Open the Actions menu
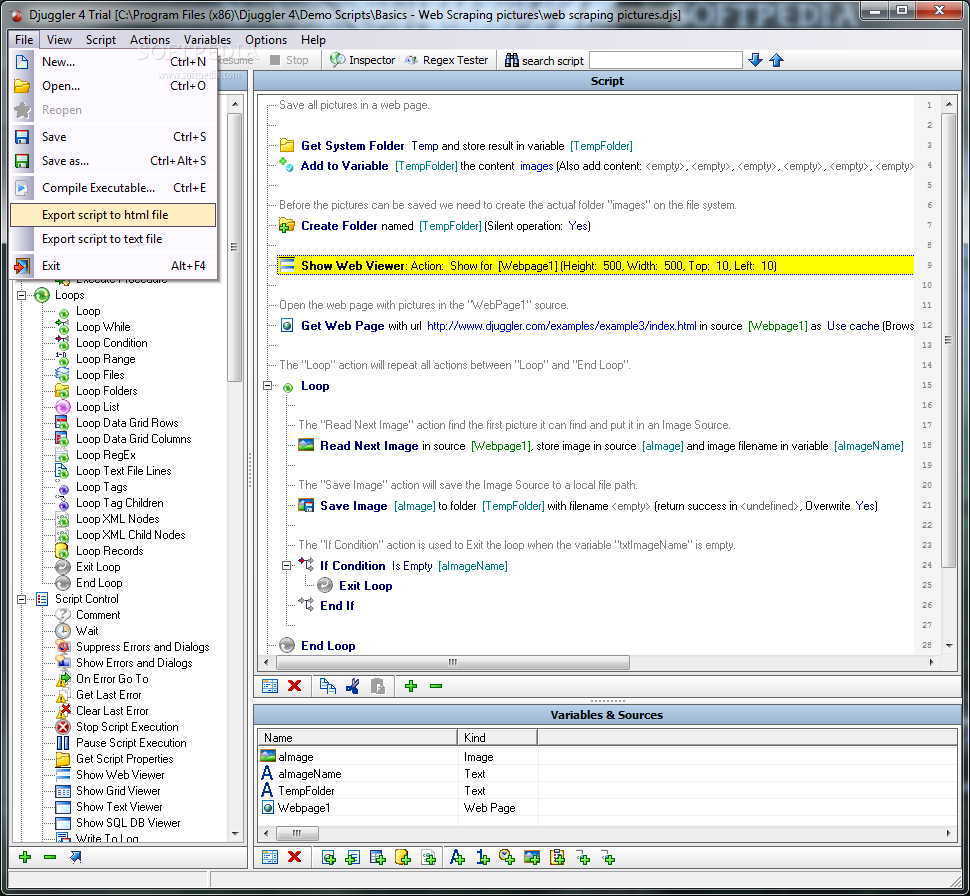The width and height of the screenshot is (970, 896). click(x=150, y=40)
